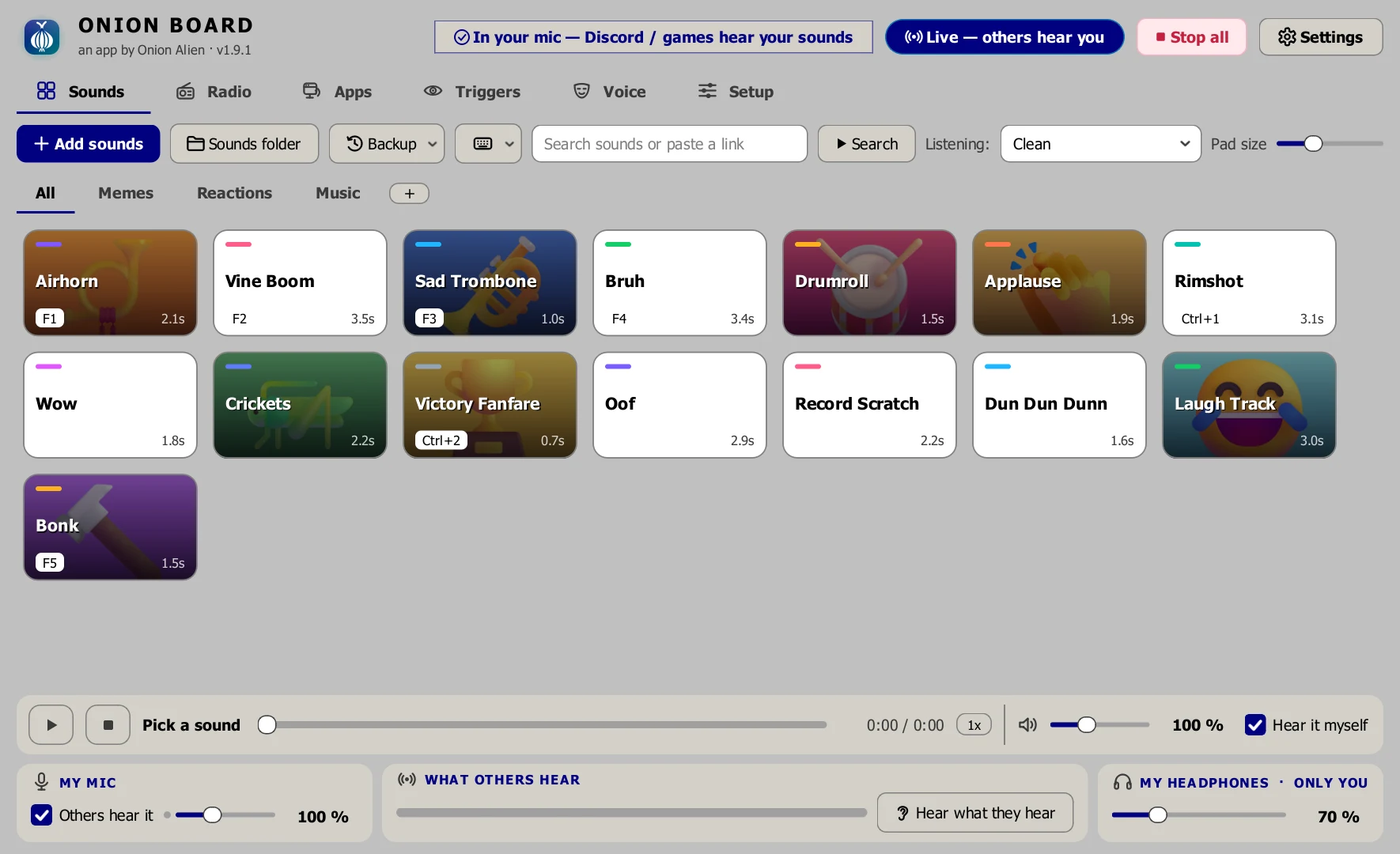
Task: Filter sounds by Memes category
Action: [126, 193]
